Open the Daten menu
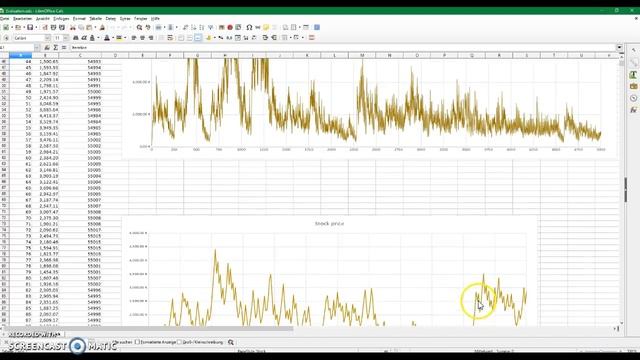640x360 pixels. [111, 19]
